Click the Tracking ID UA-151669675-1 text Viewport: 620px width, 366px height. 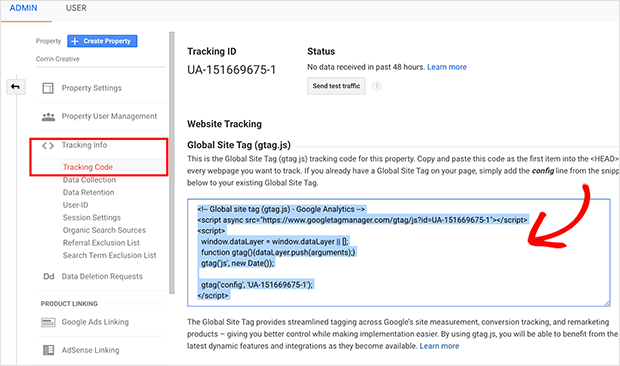231,70
